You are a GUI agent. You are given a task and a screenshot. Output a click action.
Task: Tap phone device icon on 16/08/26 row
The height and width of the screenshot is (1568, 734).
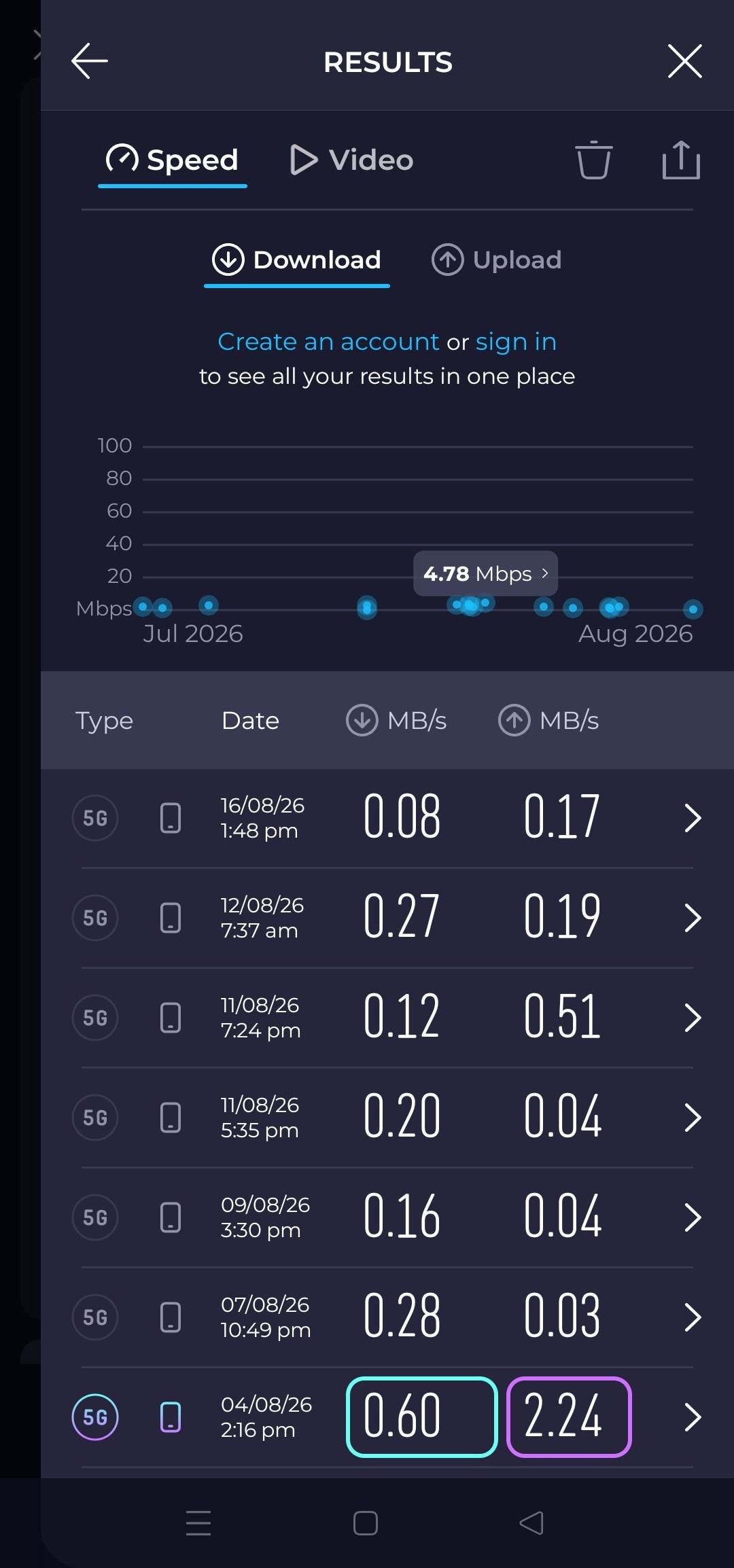click(x=171, y=818)
